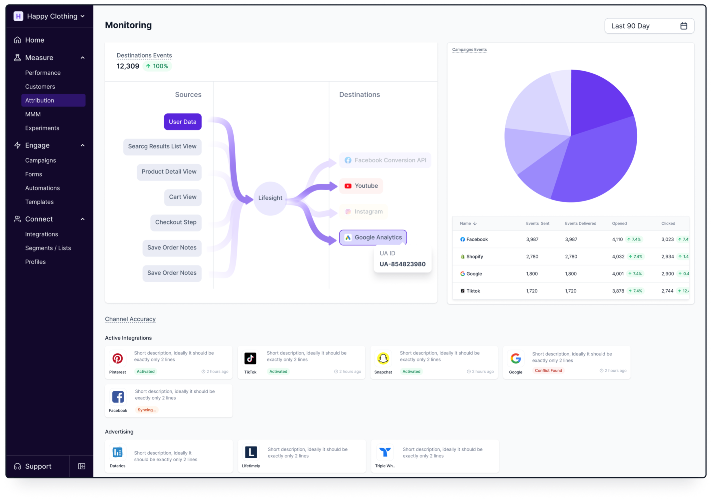Screen dimensions: 712x500
Task: Open Automations under Engage
Action: pyautogui.click(x=42, y=188)
